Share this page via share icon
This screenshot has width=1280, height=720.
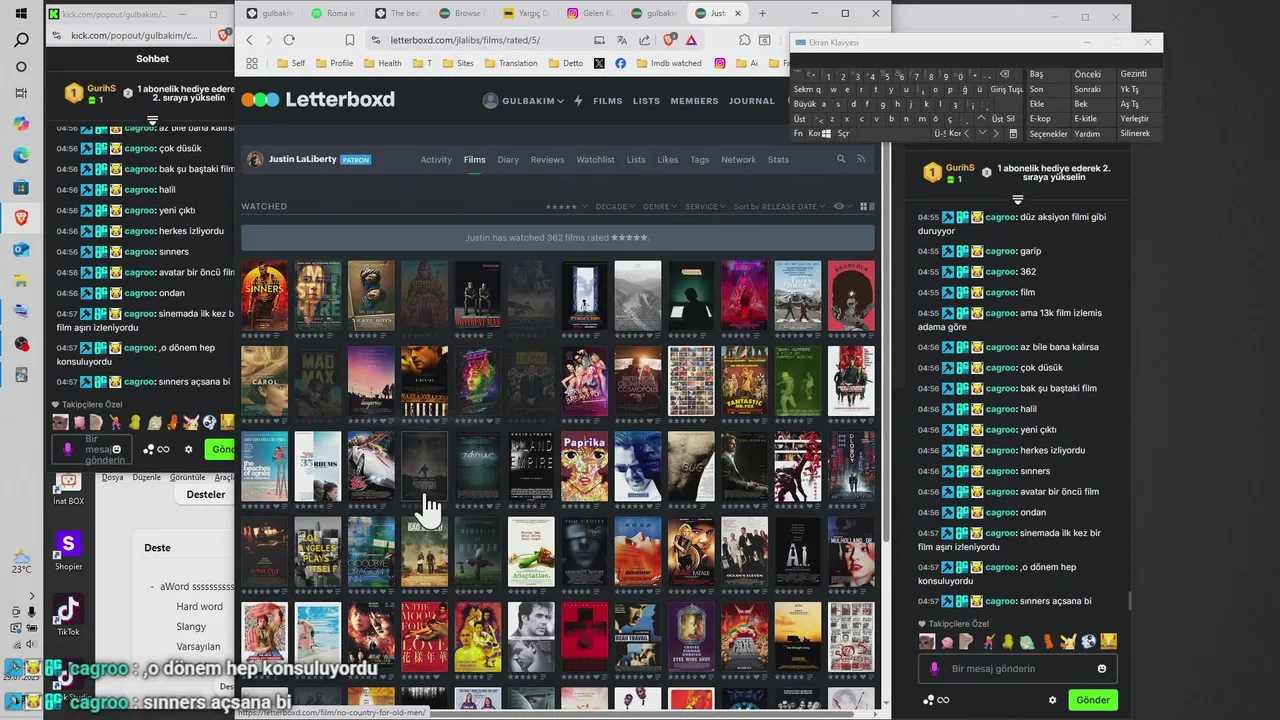(x=645, y=40)
